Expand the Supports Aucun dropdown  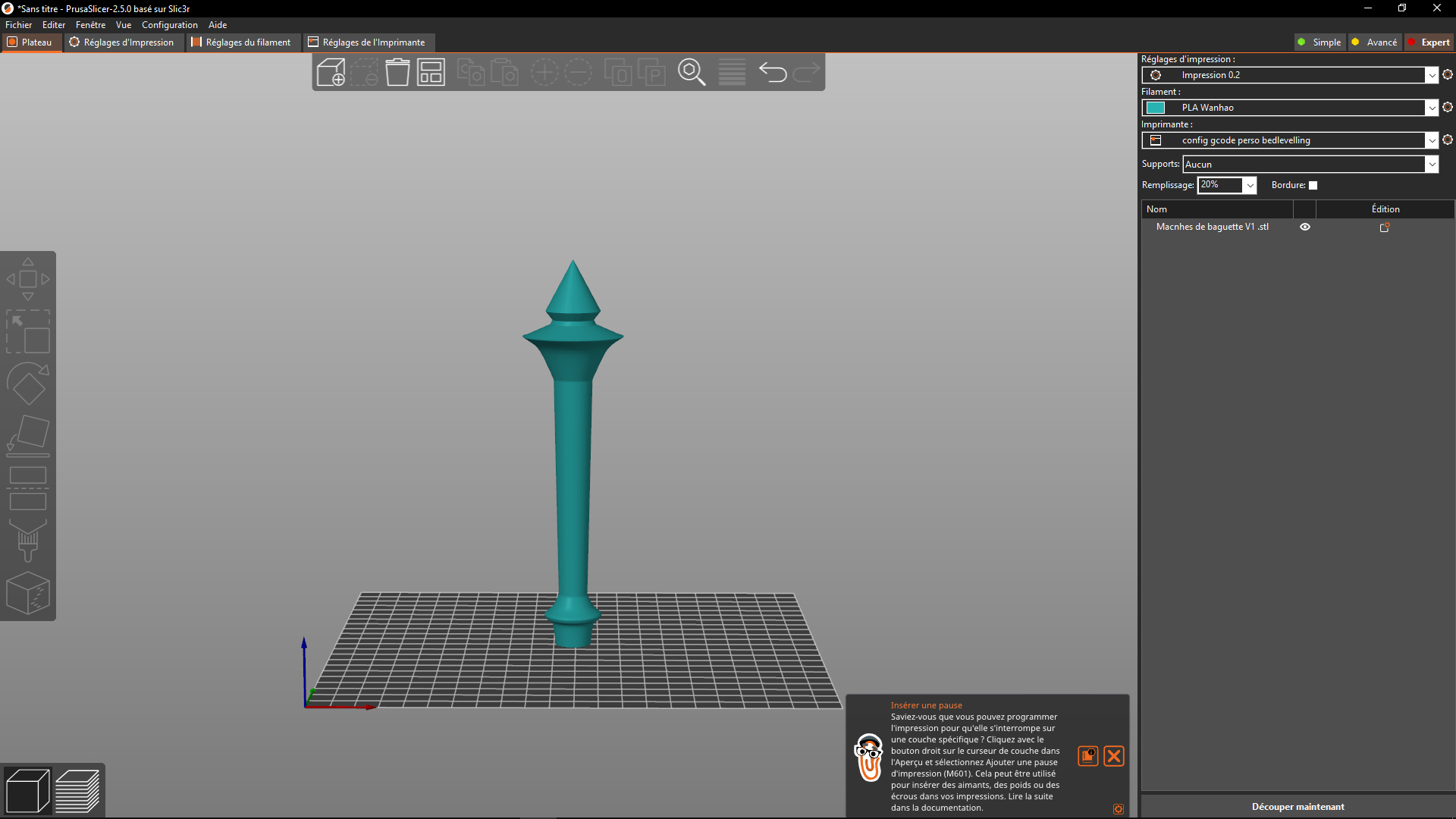pyautogui.click(x=1432, y=165)
